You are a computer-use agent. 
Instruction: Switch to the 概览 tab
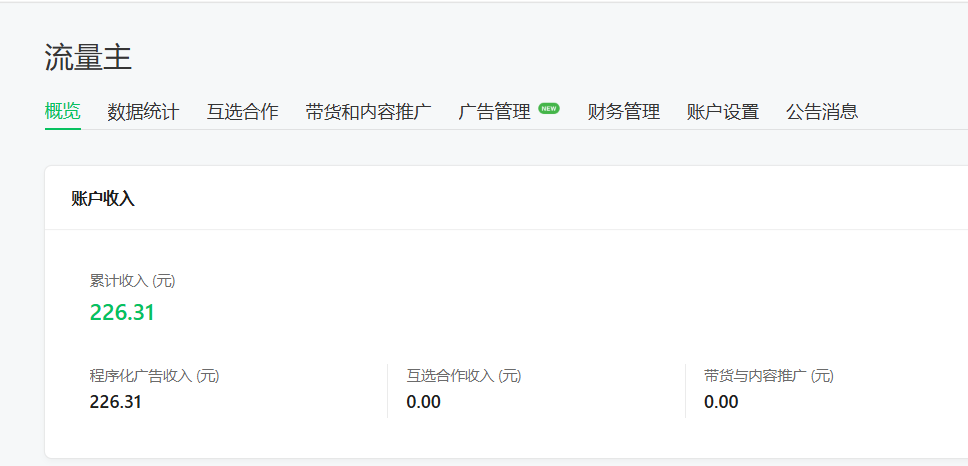pos(62,112)
